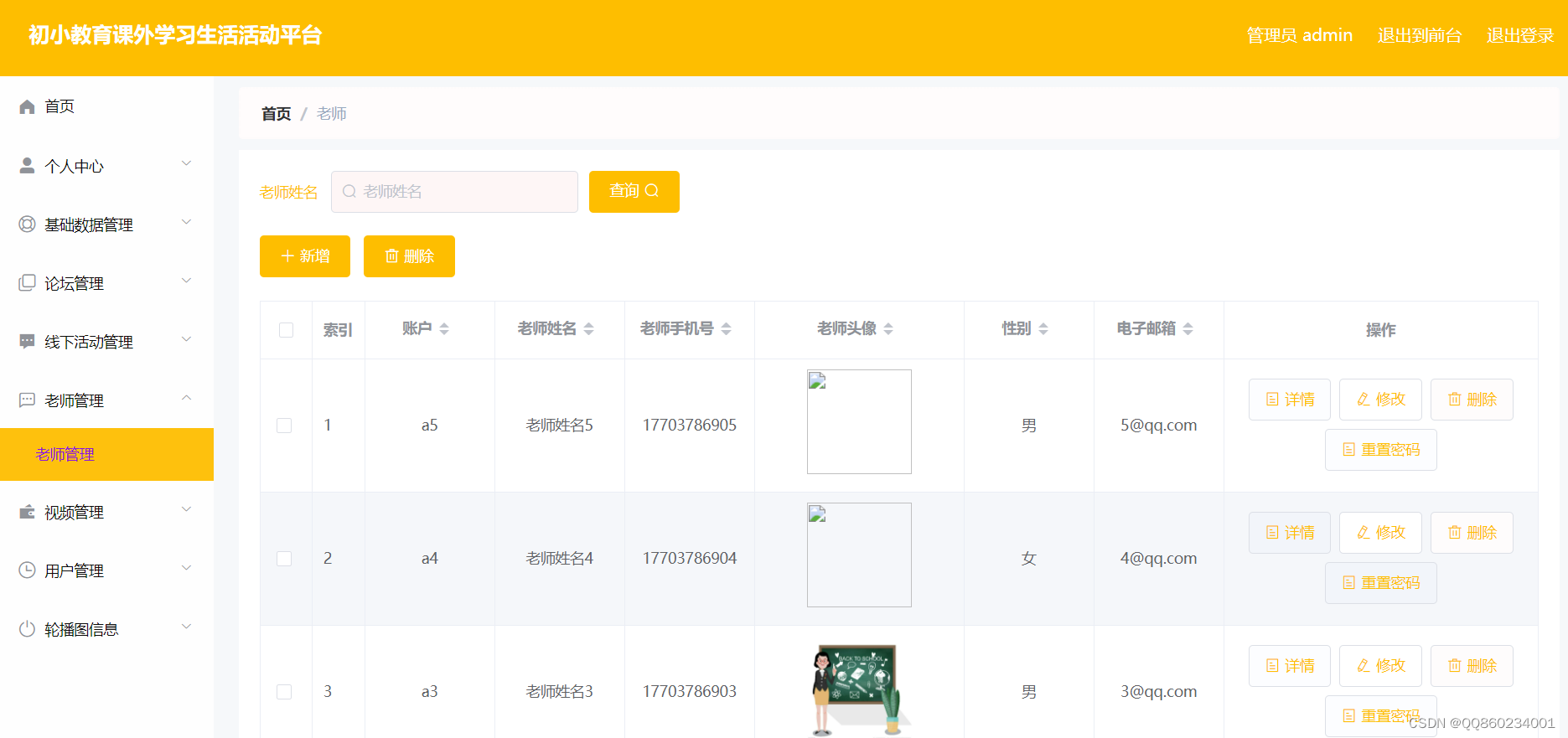This screenshot has height=738, width=1568.
Task: Click 修改 for teacher a5
Action: click(1380, 400)
